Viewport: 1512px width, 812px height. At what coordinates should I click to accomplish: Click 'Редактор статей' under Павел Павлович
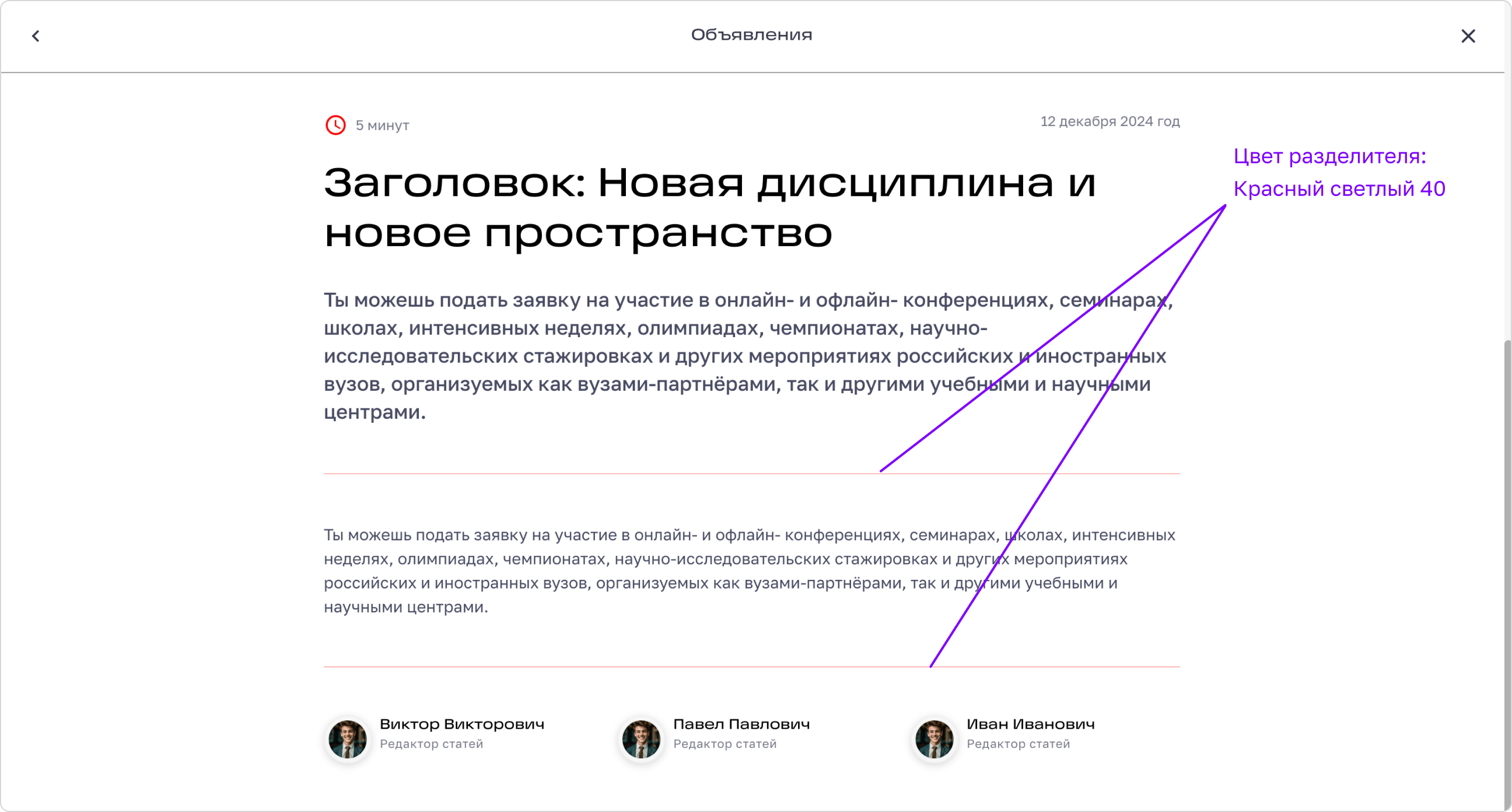coord(725,744)
